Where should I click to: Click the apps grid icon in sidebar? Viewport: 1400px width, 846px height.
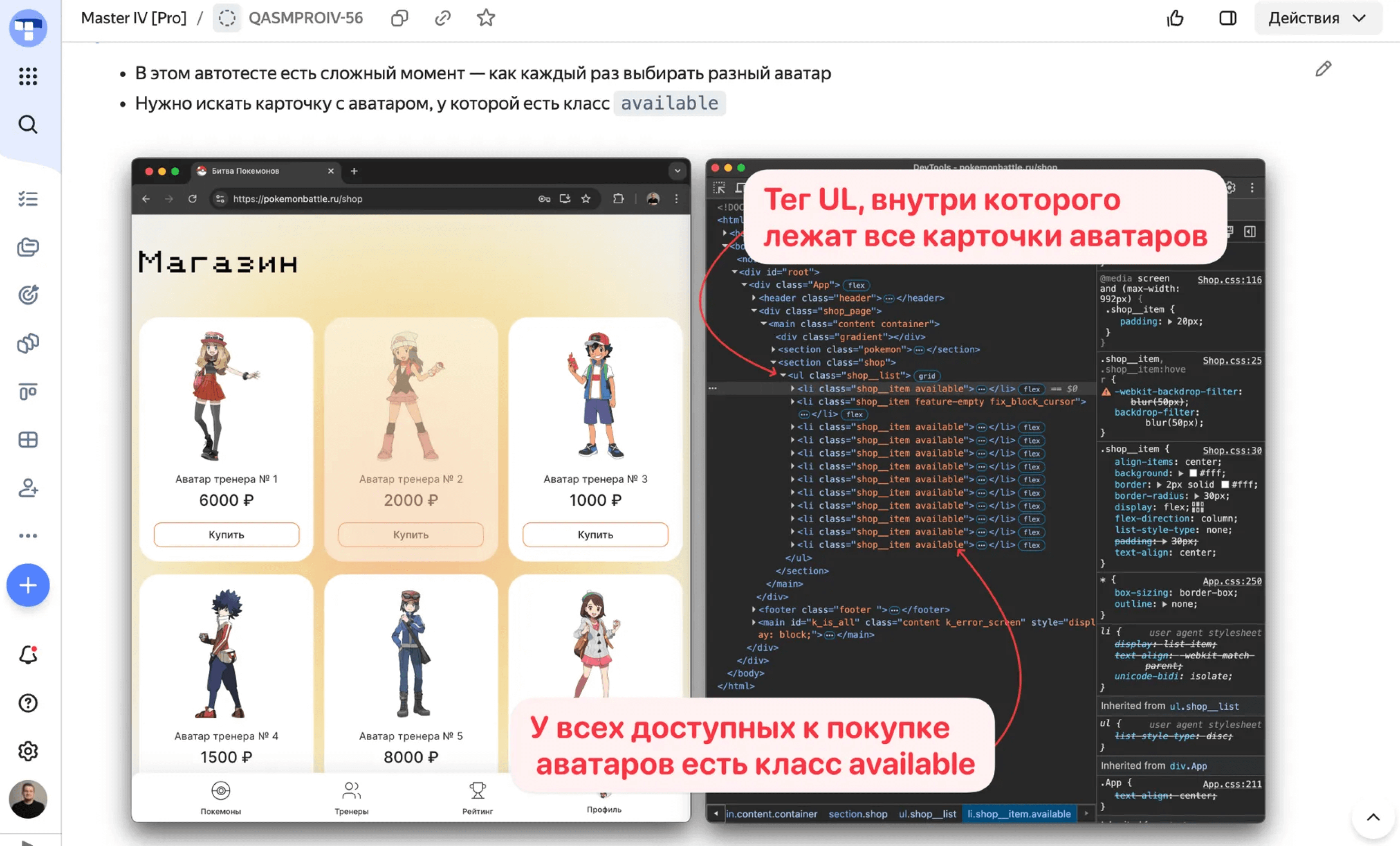pos(28,76)
